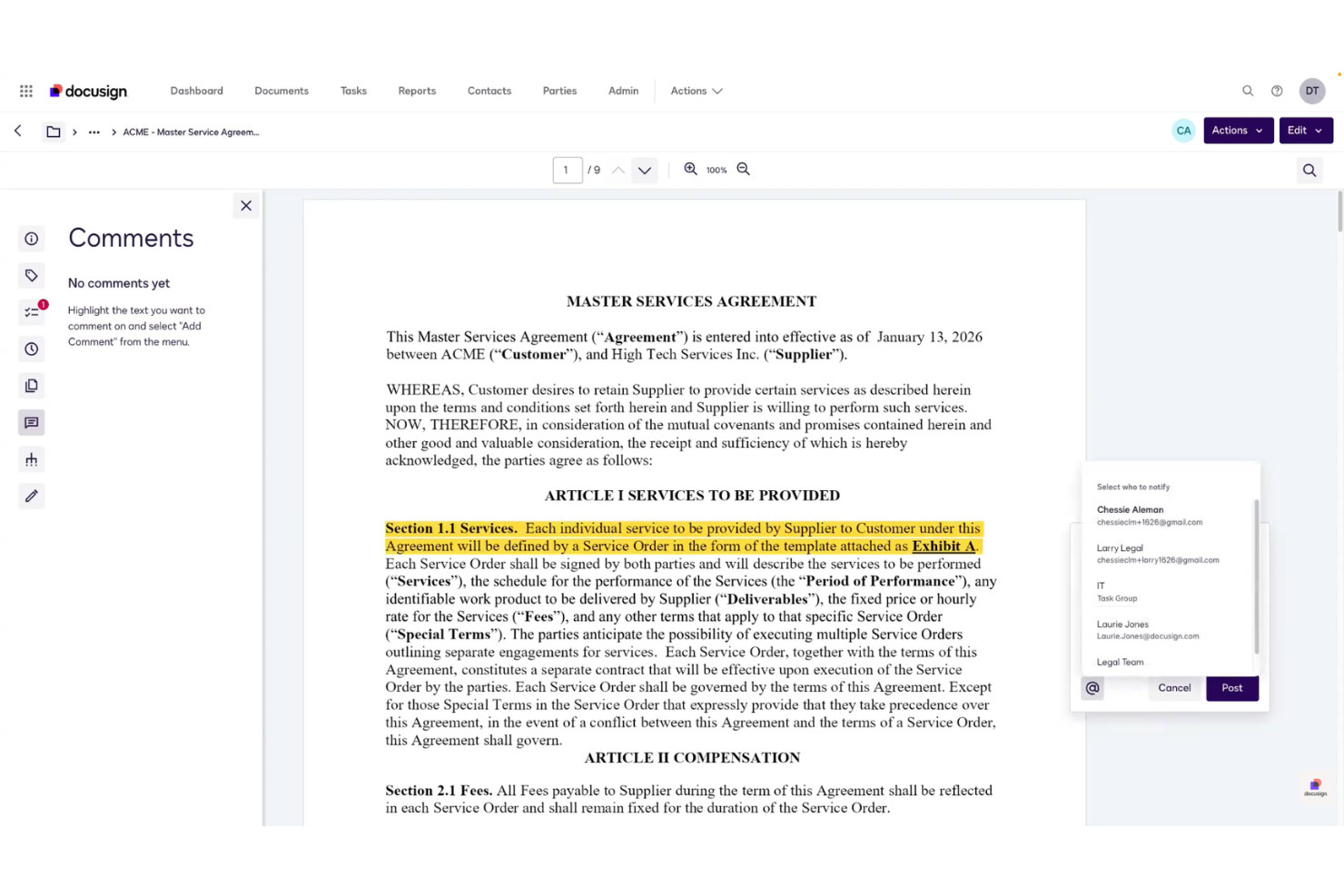Open the pencil edit sidebar icon

[32, 497]
